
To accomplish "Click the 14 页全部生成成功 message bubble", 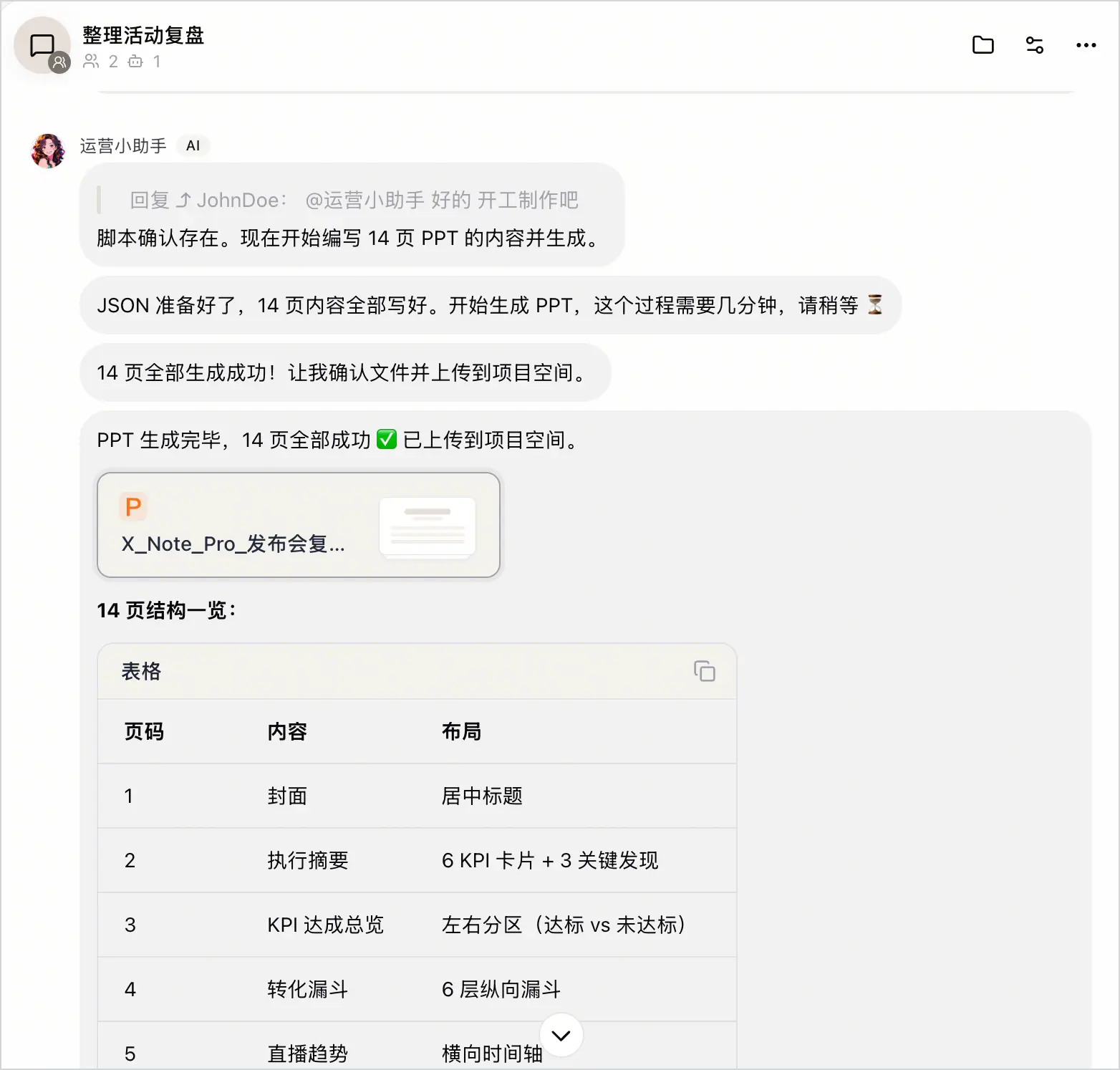I will pos(345,372).
